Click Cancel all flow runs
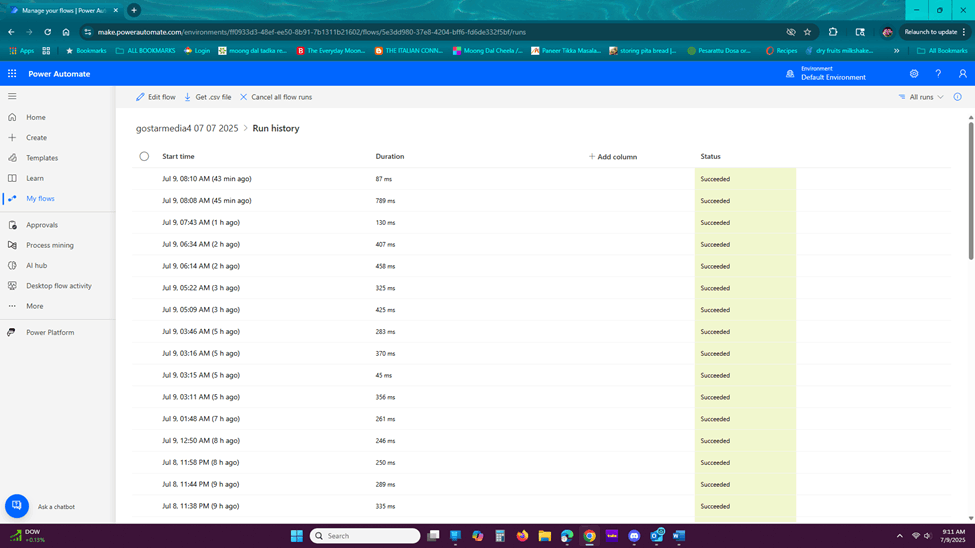 tap(276, 97)
